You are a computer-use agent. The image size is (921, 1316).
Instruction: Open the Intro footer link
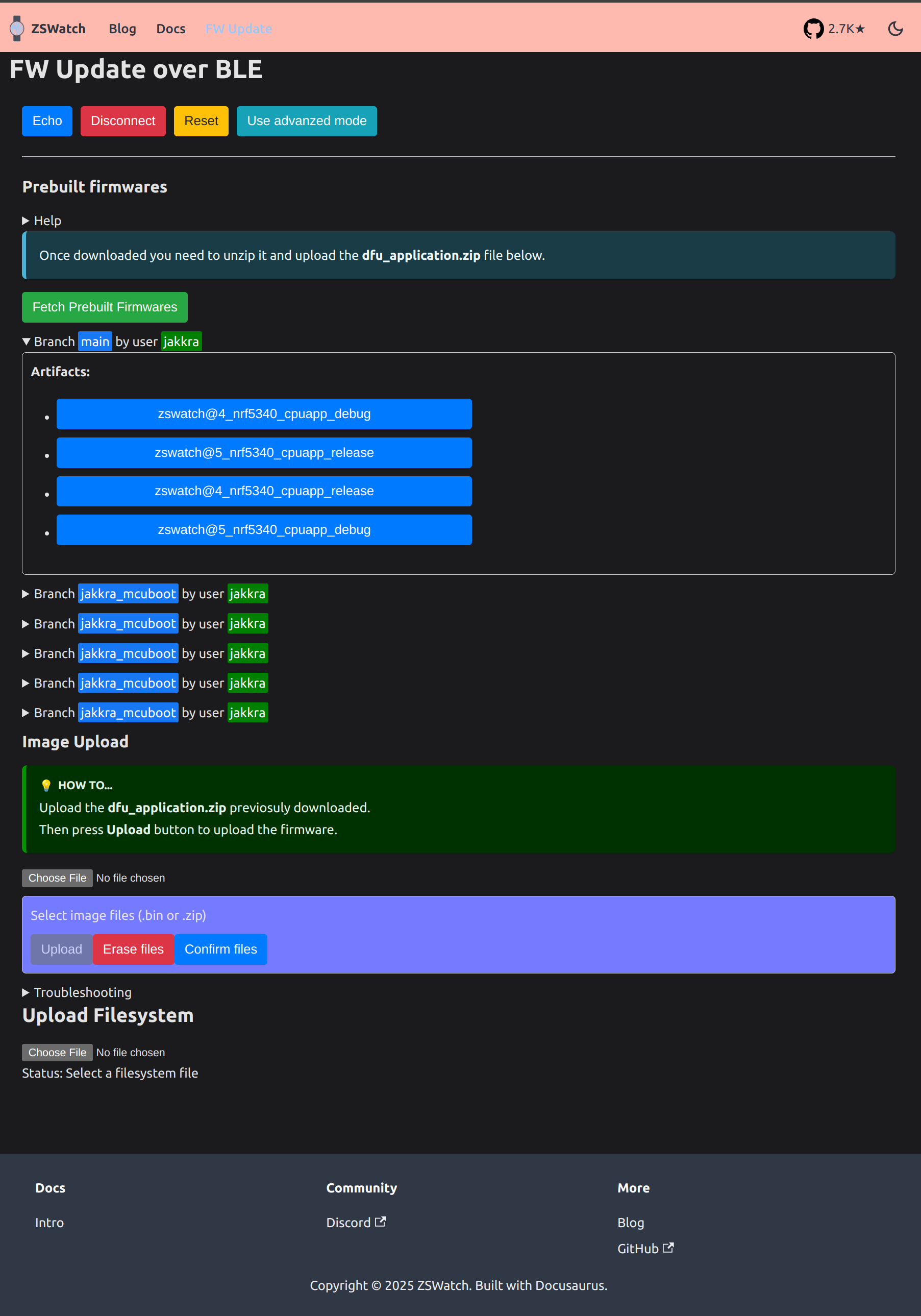[x=49, y=1223]
